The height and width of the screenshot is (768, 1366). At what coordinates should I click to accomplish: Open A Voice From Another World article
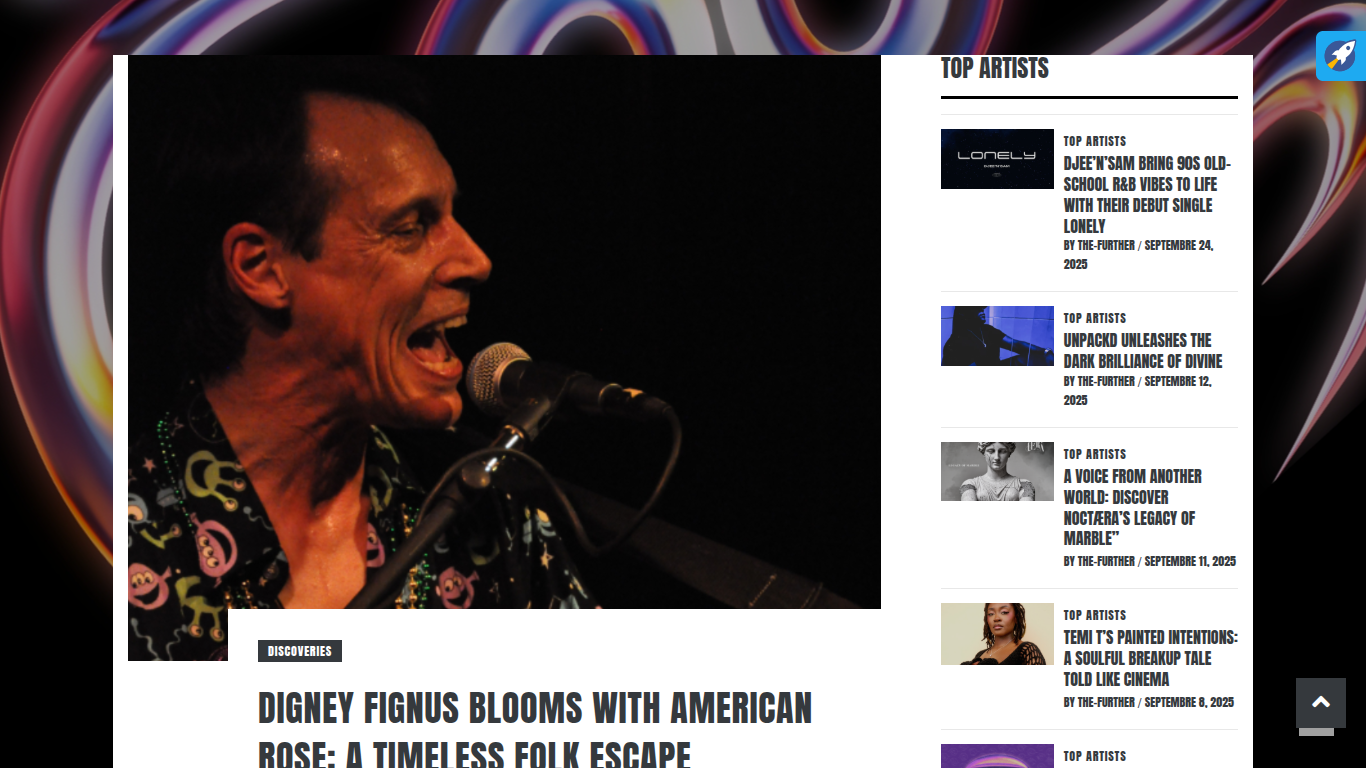[x=1133, y=507]
